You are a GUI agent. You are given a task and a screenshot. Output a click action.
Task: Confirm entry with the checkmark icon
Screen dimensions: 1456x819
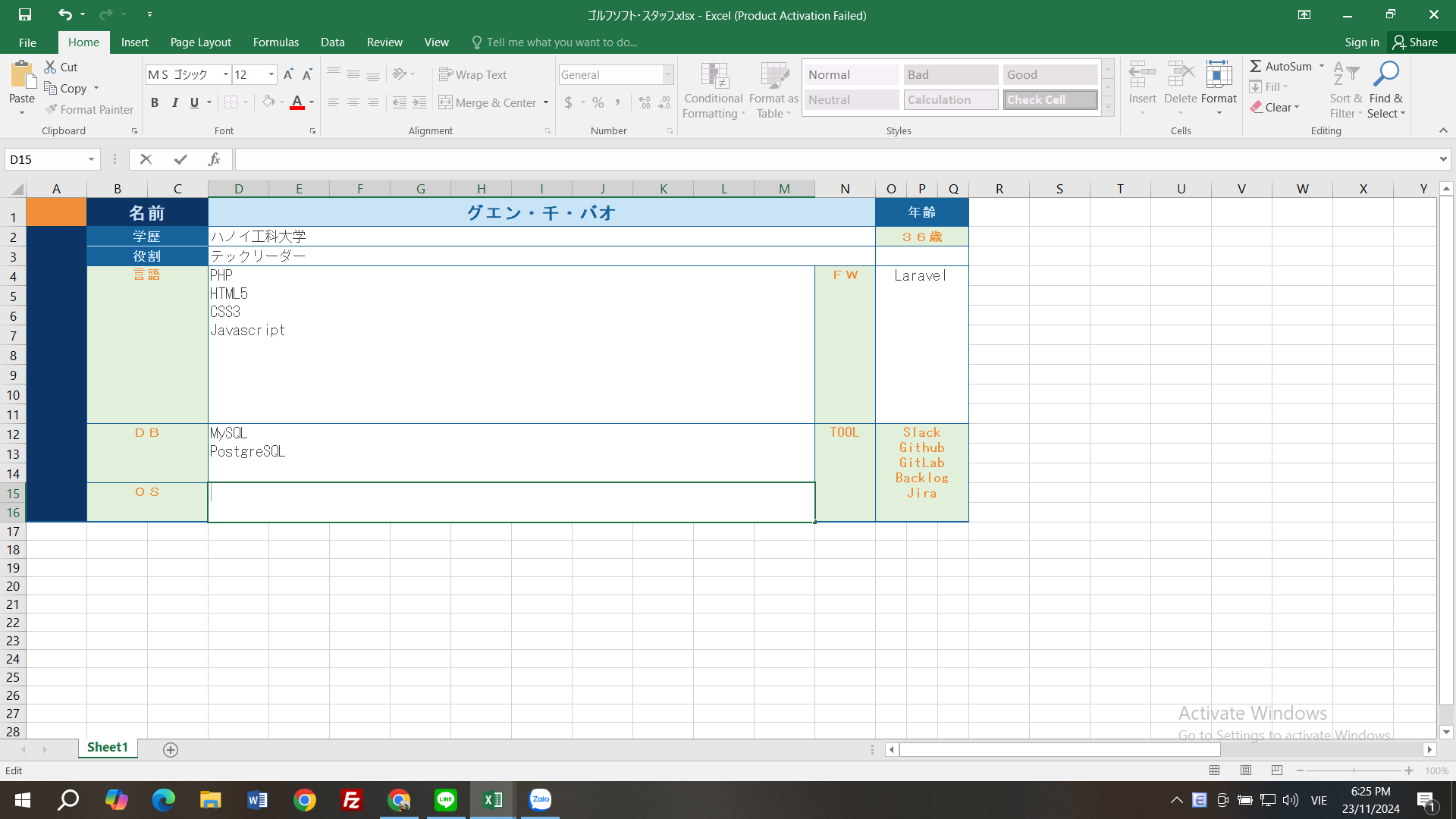180,159
